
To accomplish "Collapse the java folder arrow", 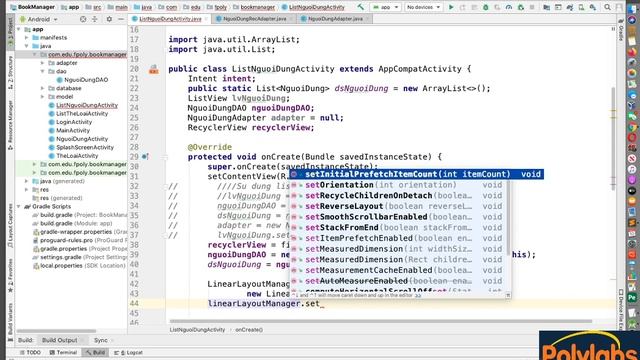I will [27, 46].
